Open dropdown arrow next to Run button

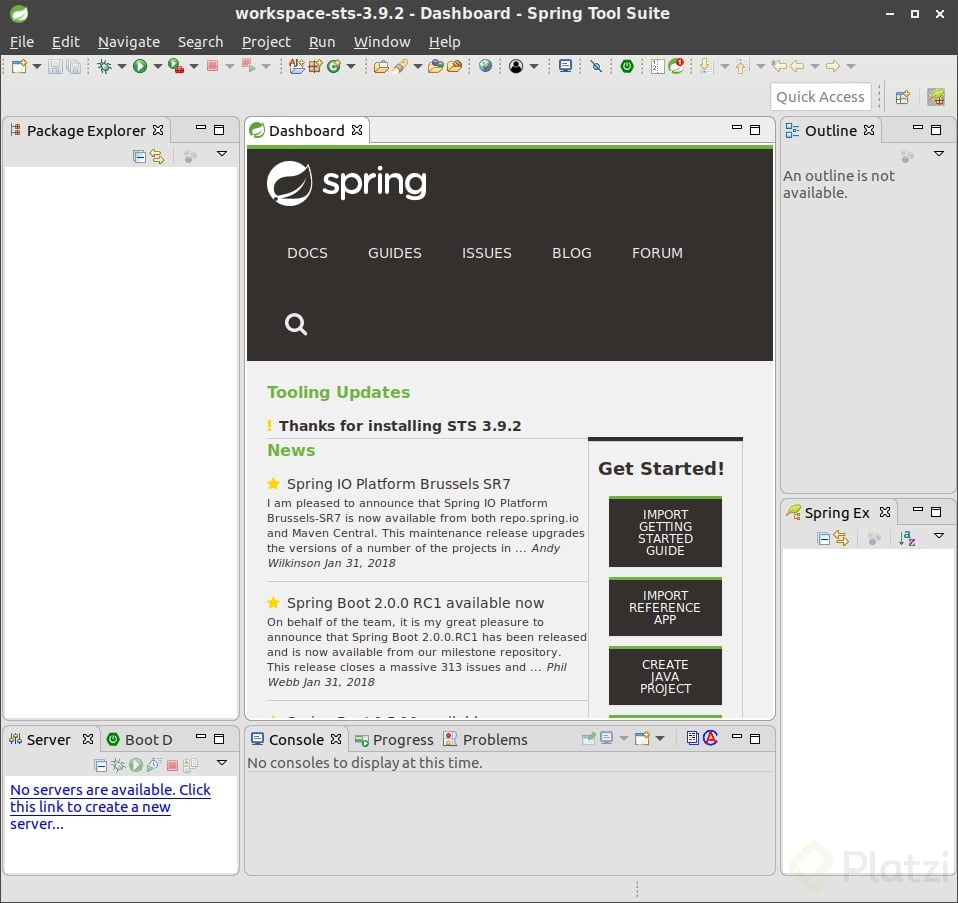click(x=158, y=66)
